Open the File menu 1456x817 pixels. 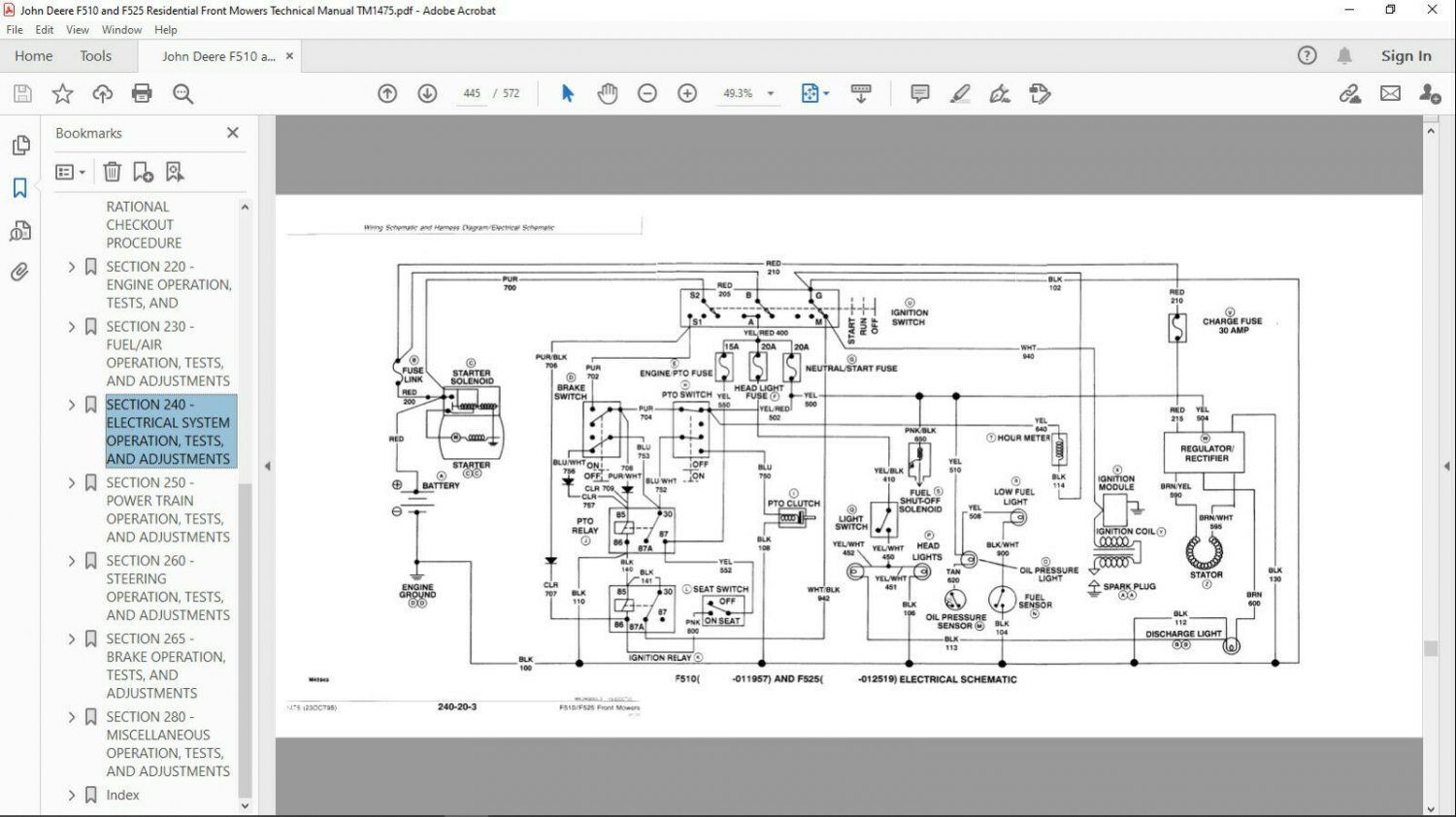(x=15, y=30)
